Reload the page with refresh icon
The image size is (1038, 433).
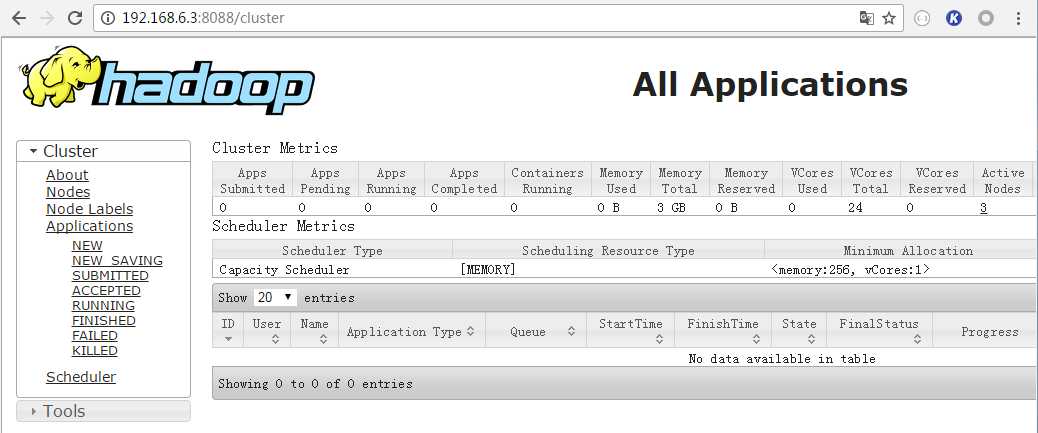(75, 19)
